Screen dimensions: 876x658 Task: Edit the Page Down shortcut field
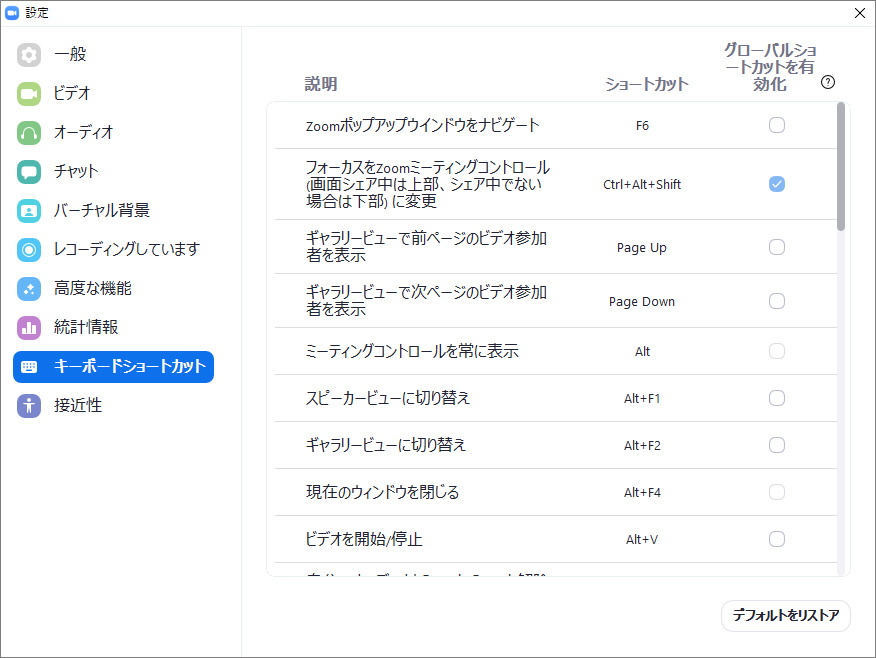642,301
